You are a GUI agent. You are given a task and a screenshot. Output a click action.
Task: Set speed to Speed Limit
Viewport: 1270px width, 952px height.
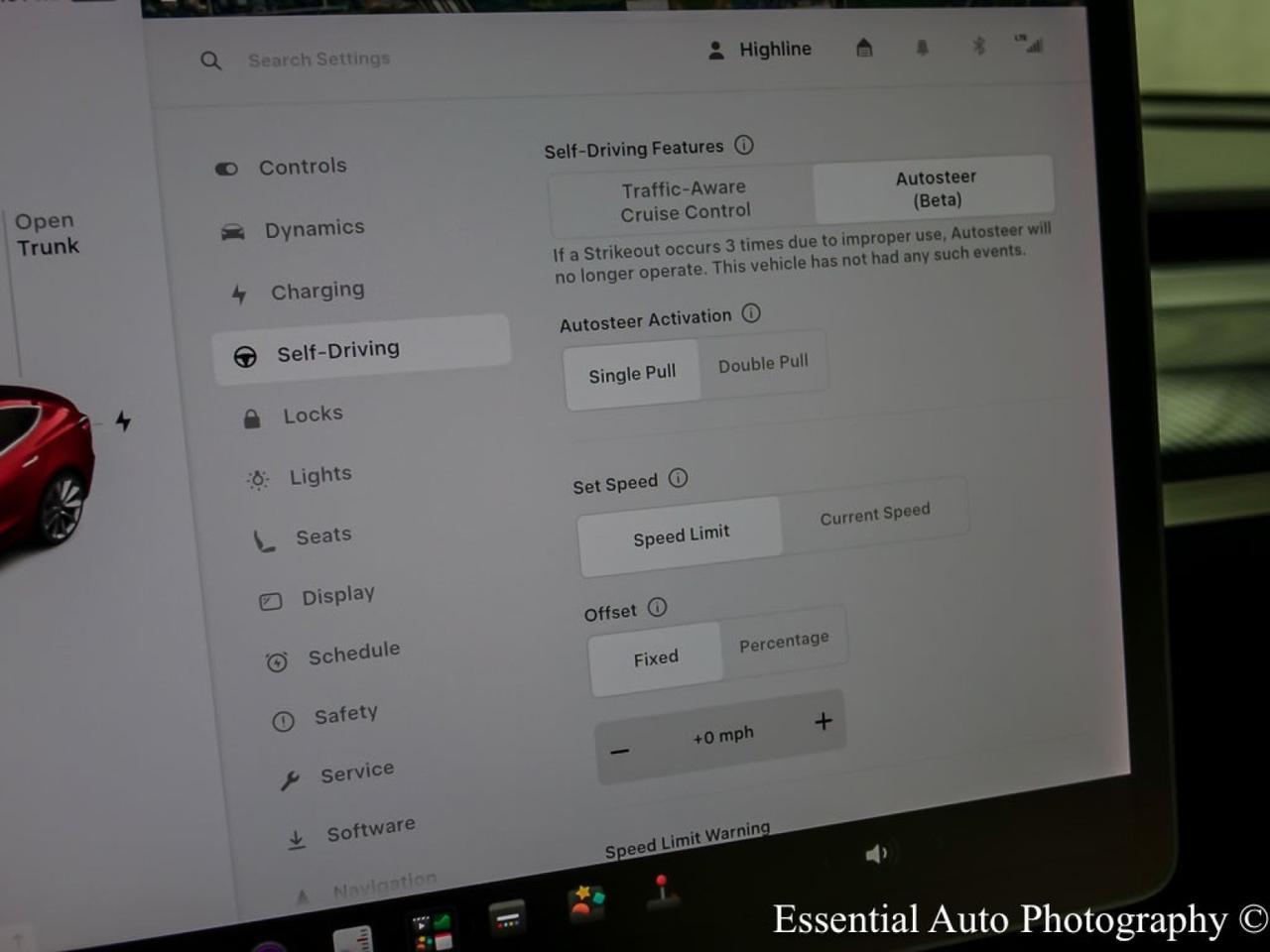point(681,535)
